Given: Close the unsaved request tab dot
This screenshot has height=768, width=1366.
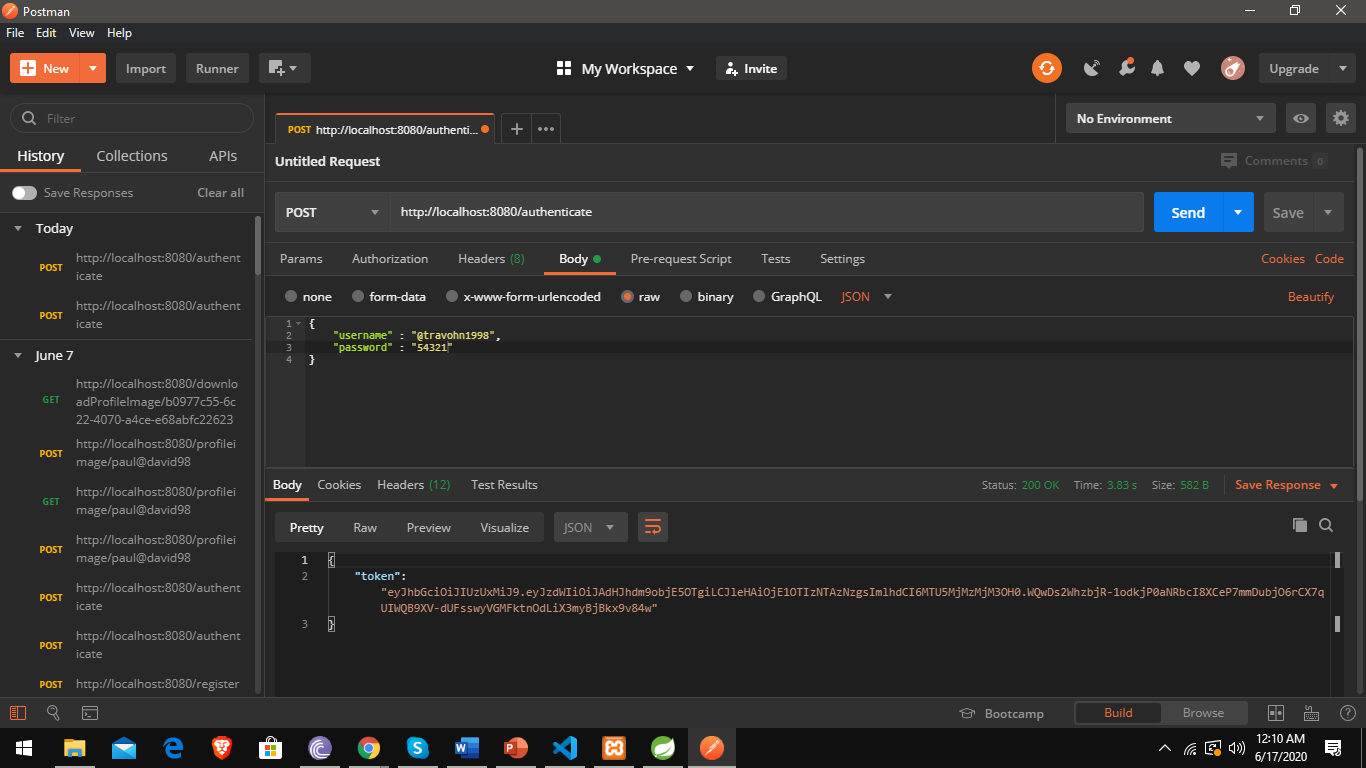Looking at the screenshot, I should (485, 129).
